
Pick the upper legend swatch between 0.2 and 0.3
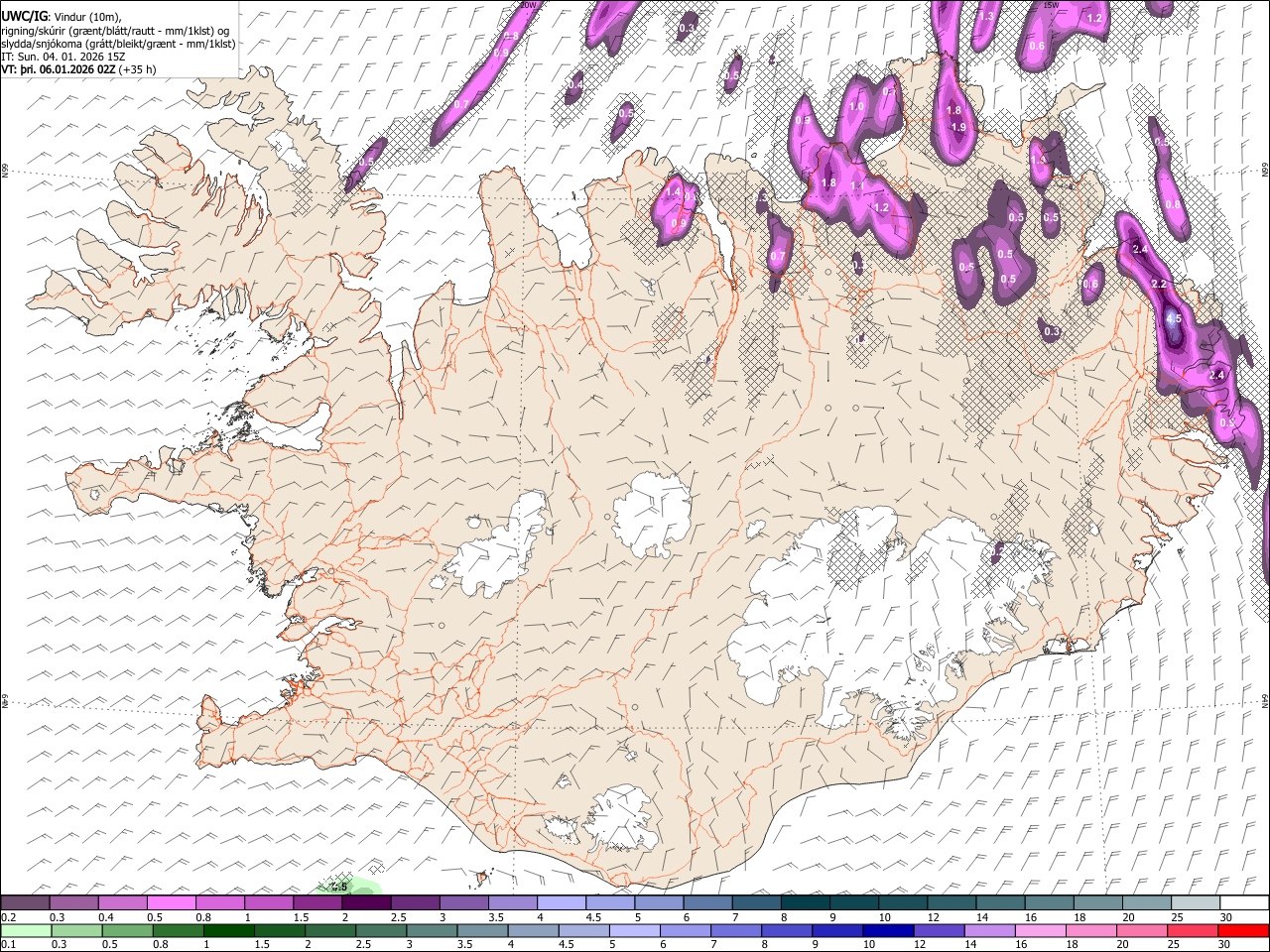[25, 902]
